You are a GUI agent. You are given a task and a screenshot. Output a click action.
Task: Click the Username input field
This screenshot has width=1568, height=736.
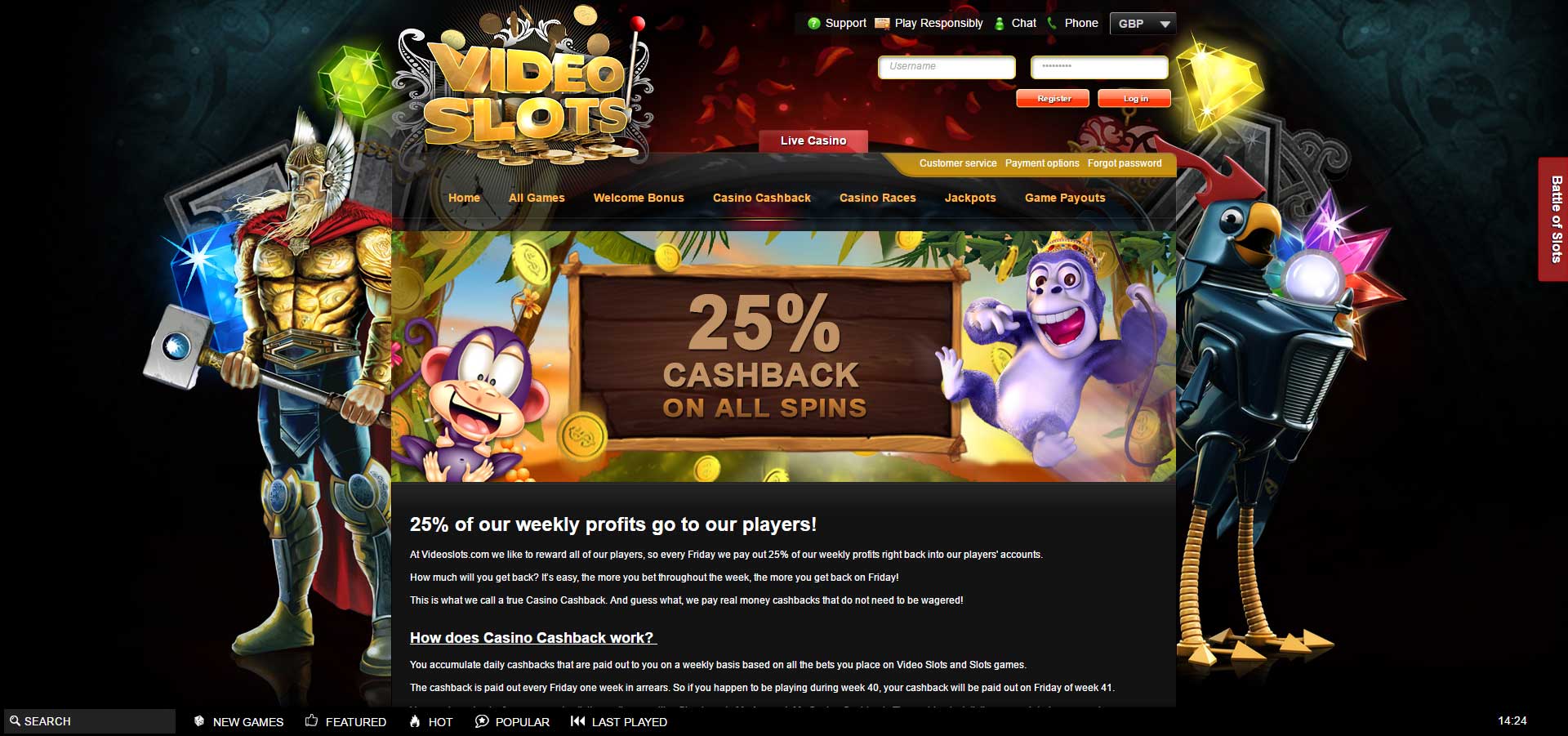coord(947,67)
